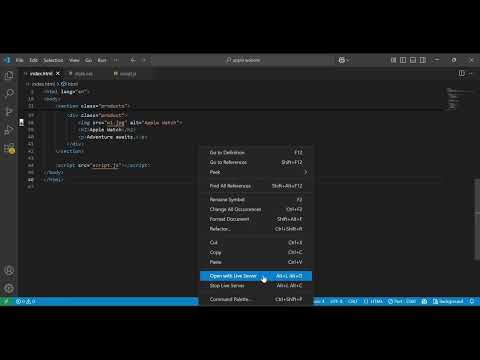480x360 pixels.
Task: Open the Run and Debug view
Action: (x=9, y=130)
